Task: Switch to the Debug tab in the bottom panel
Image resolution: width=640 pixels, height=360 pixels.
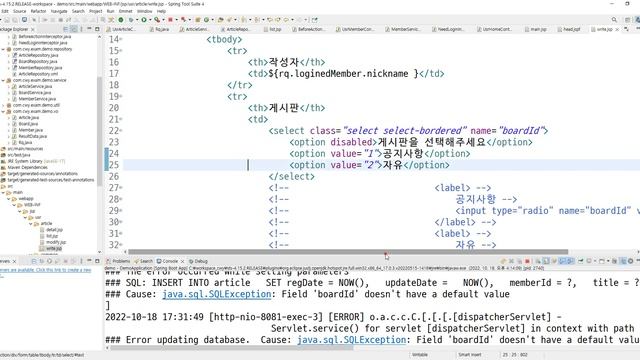Action: click(x=198, y=261)
